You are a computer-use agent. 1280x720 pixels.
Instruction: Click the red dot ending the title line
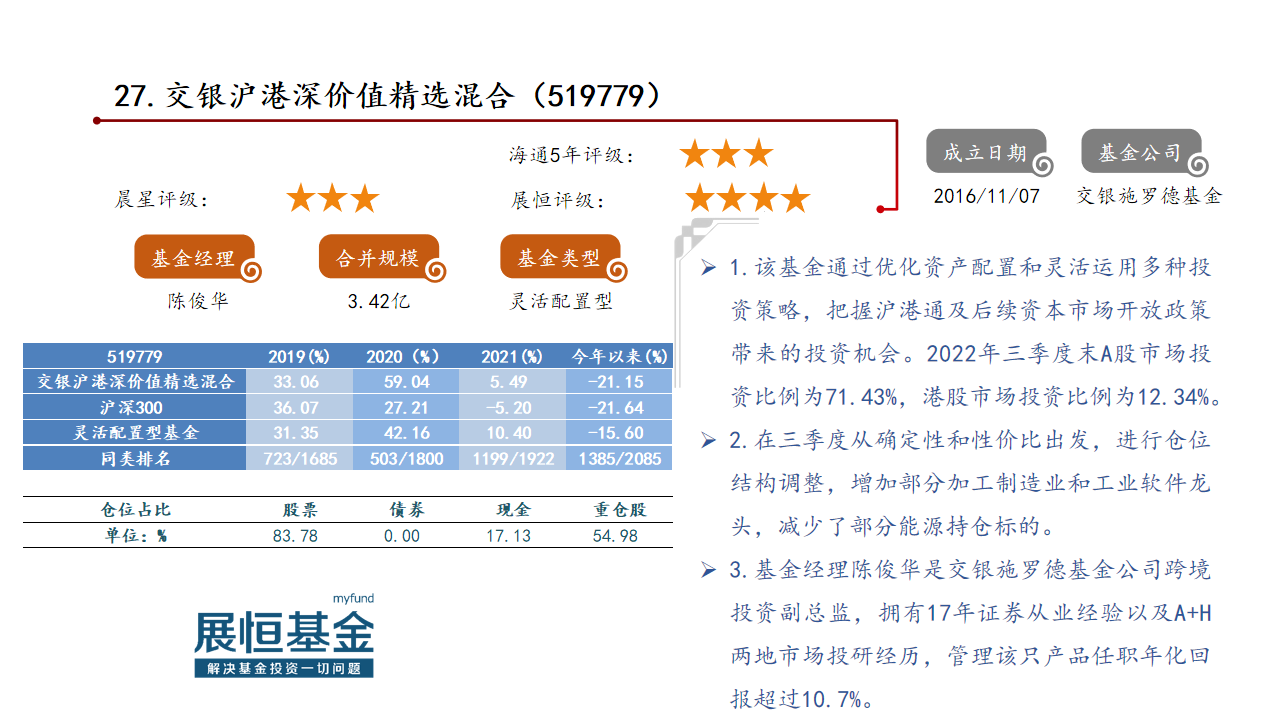point(881,208)
